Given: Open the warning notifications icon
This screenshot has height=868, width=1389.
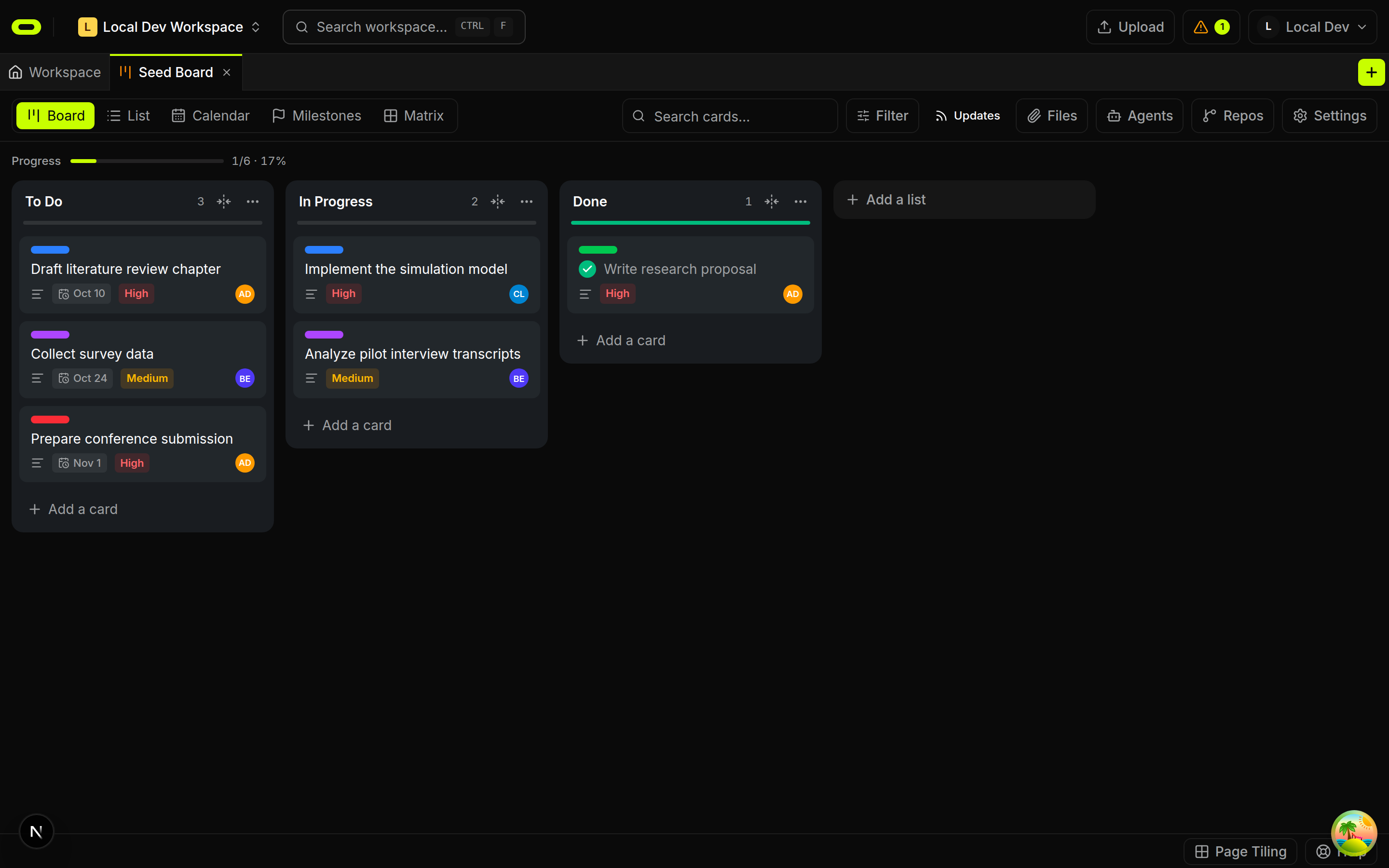Looking at the screenshot, I should click(x=1211, y=27).
